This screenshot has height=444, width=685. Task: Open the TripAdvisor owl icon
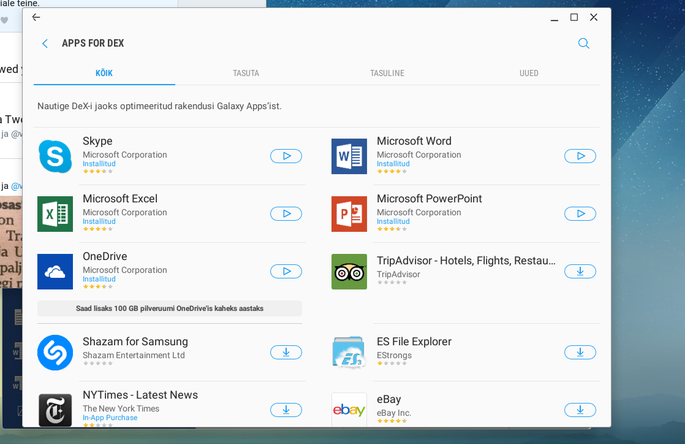[349, 271]
